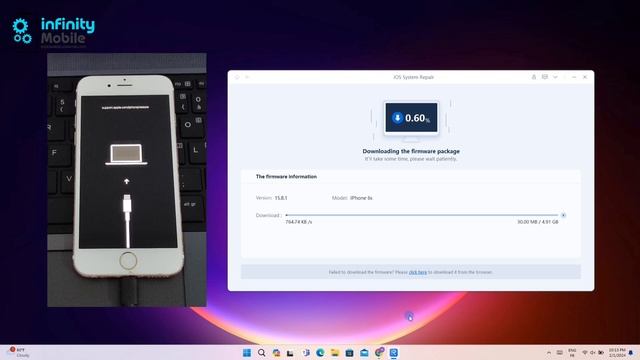640x360 pixels.
Task: Open the notifications bell icon
Action: click(x=631, y=353)
